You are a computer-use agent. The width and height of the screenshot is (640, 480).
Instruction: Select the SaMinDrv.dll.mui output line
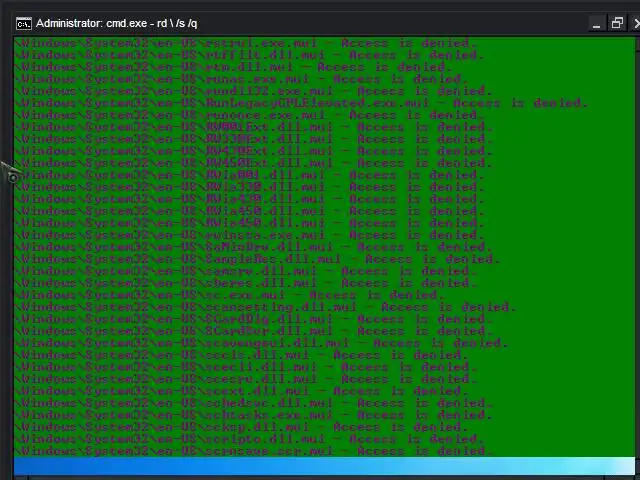[253, 247]
